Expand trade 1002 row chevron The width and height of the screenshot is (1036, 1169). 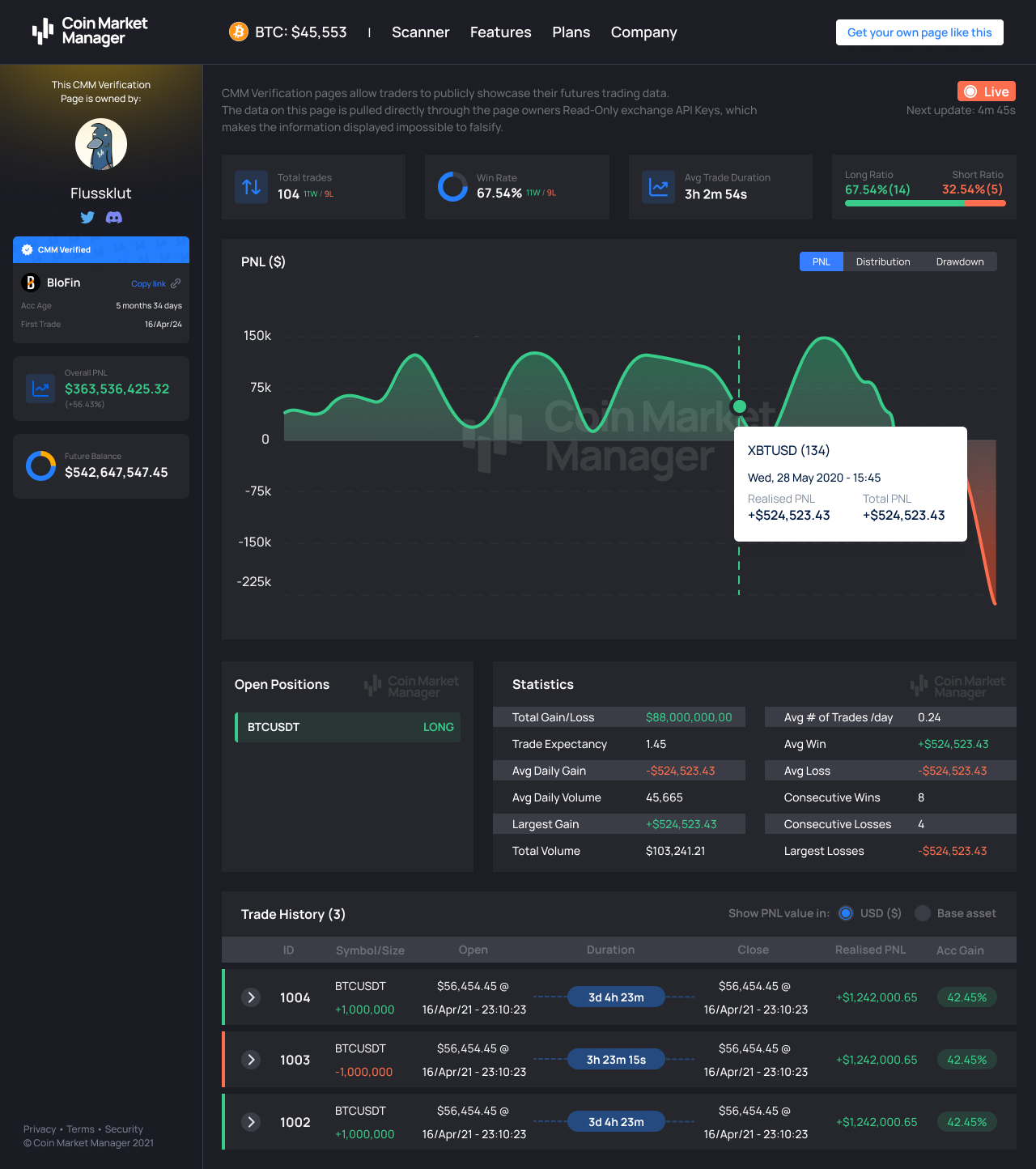tap(251, 1122)
